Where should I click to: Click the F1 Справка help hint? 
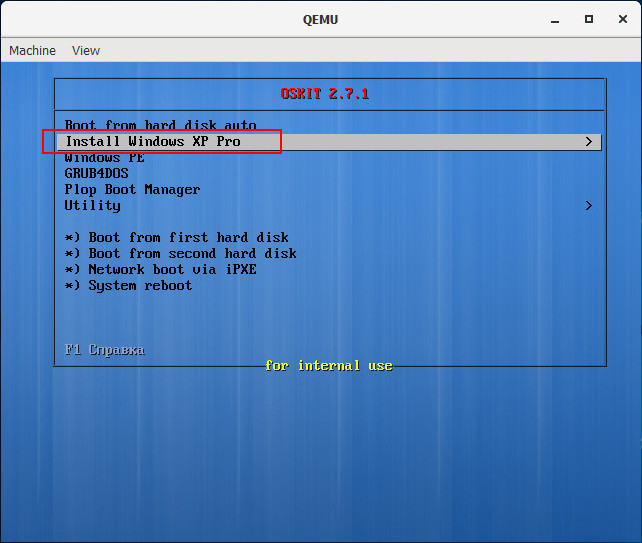(x=105, y=350)
